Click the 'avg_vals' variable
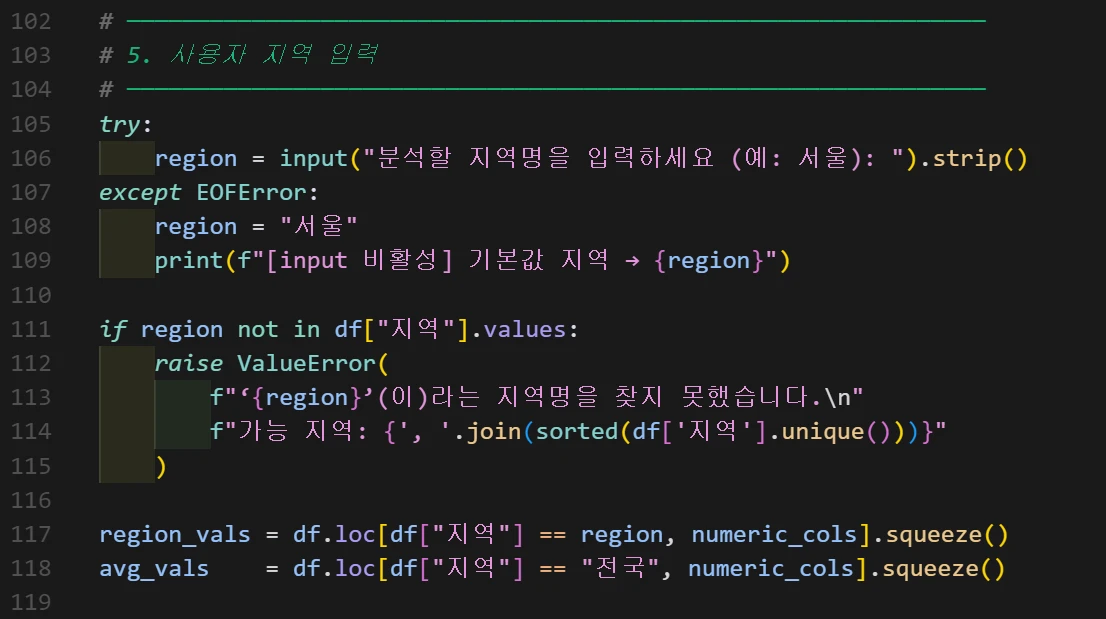This screenshot has height=619, width=1106. click(x=154, y=569)
